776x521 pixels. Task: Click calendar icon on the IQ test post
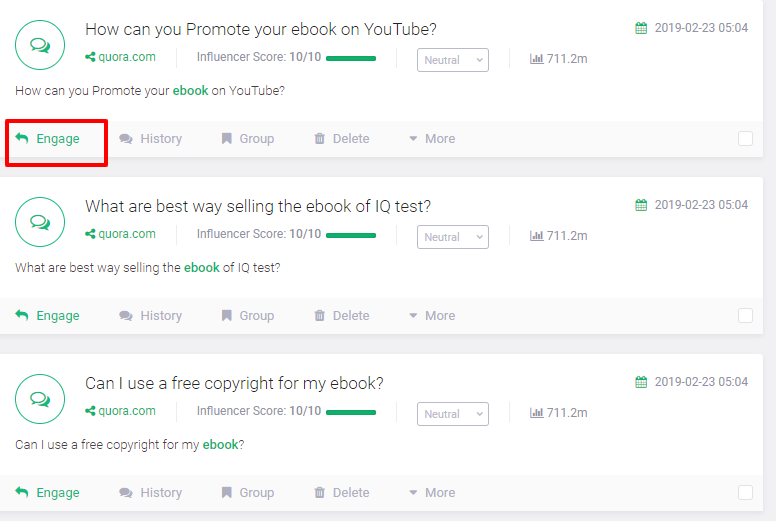(x=641, y=205)
